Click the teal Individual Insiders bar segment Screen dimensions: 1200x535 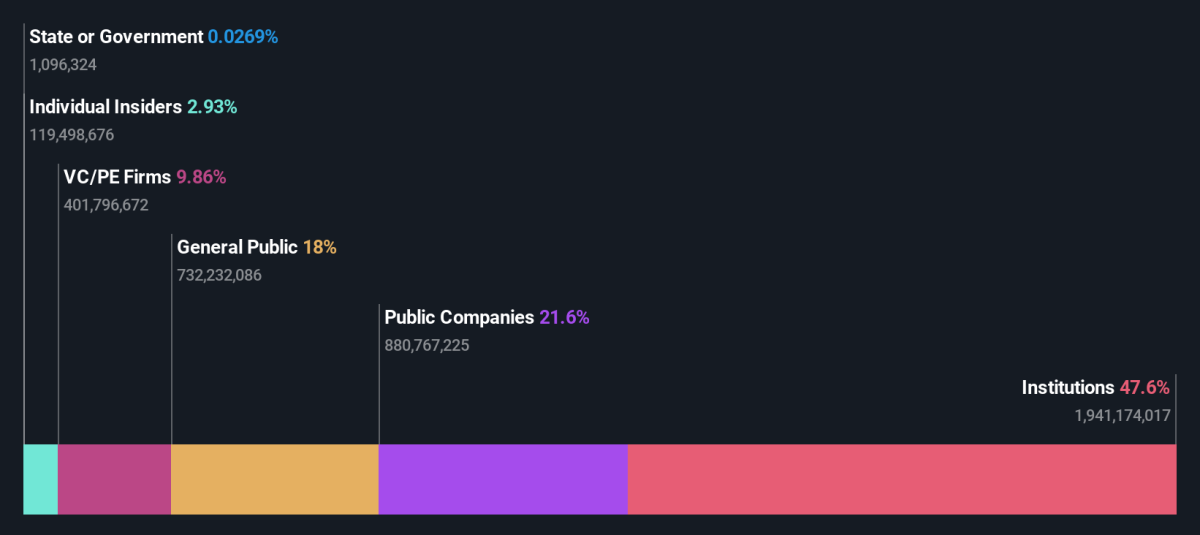(x=41, y=479)
